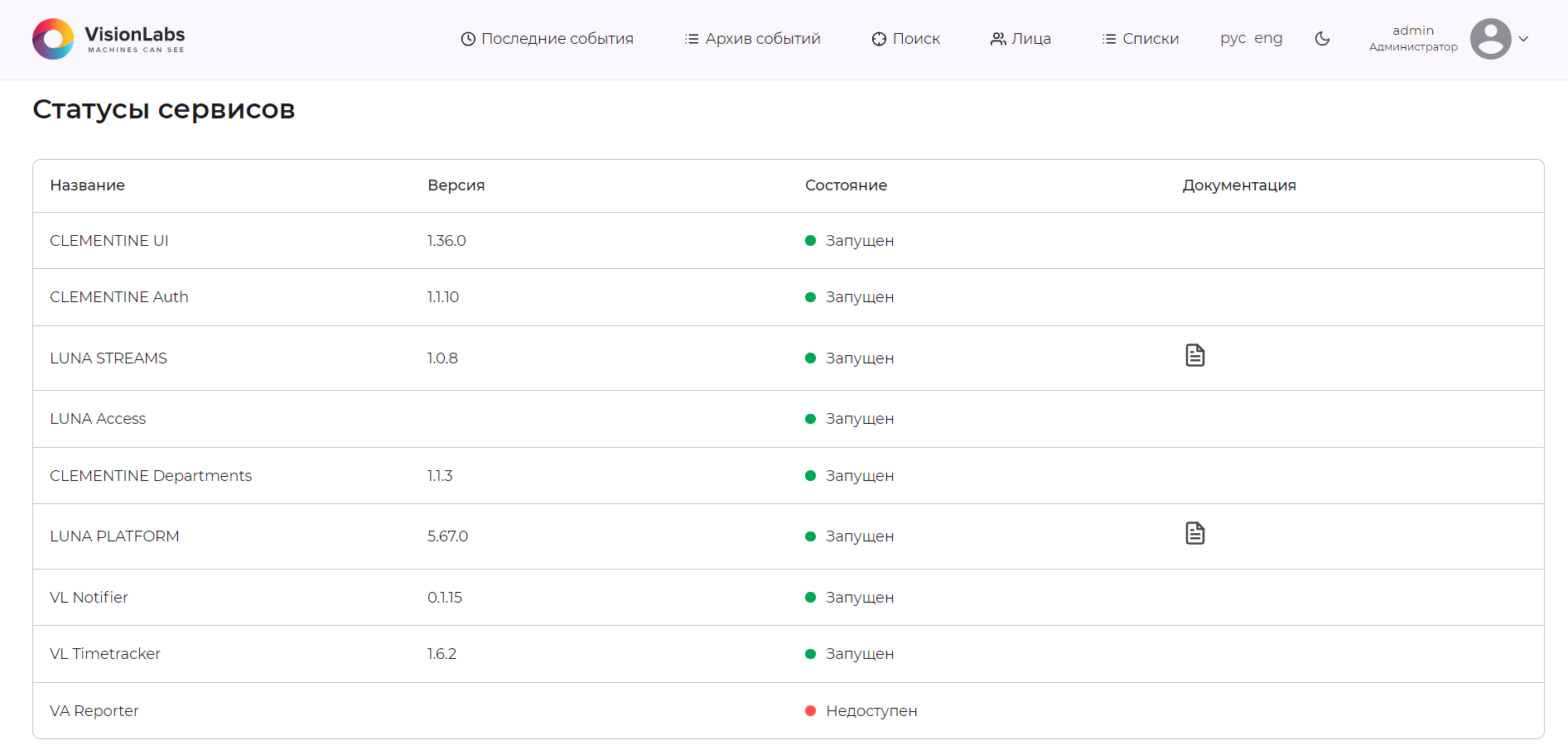
Task: Click the Документация column header
Action: [1239, 185]
